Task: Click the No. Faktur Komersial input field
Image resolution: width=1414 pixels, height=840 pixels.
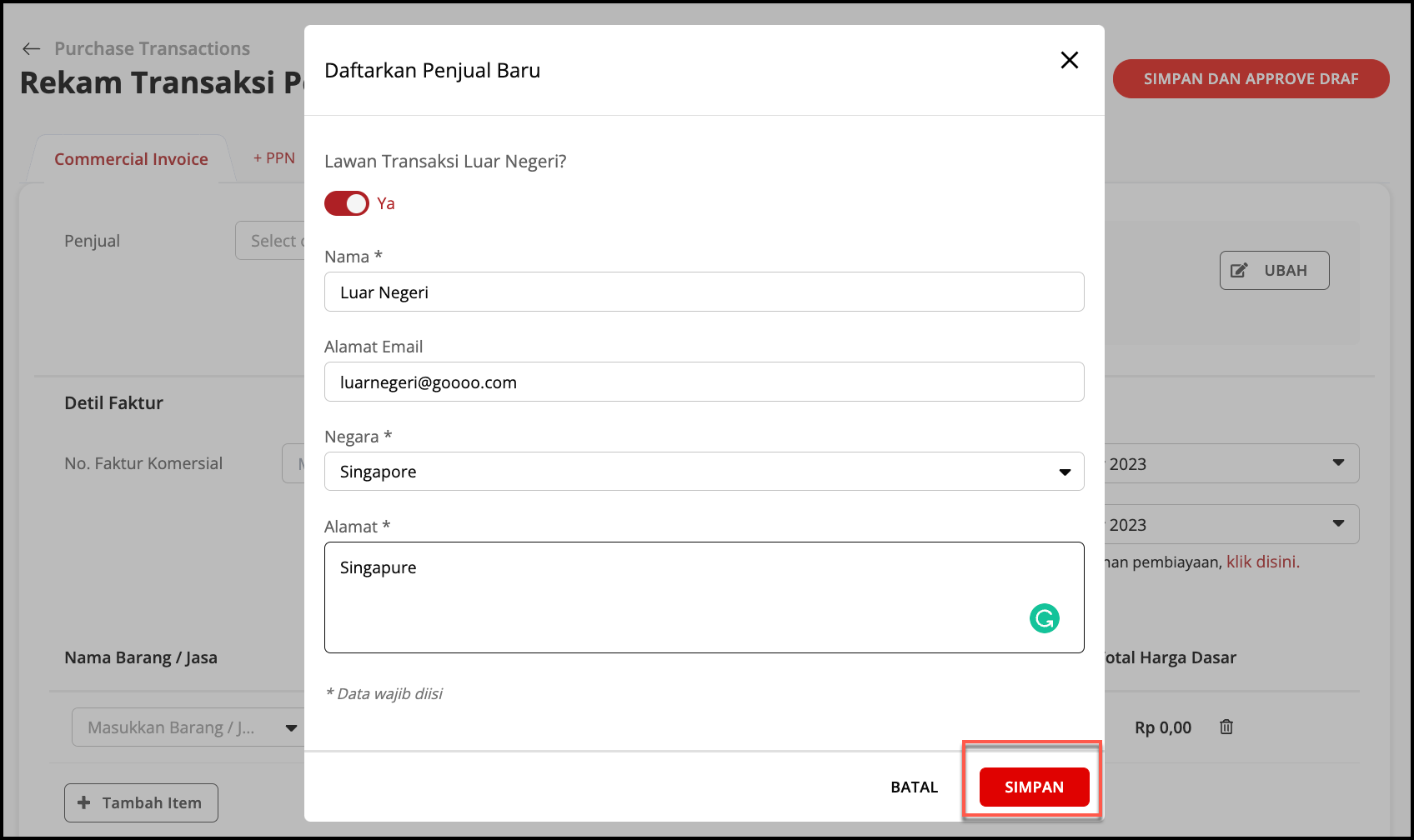Action: click(293, 463)
